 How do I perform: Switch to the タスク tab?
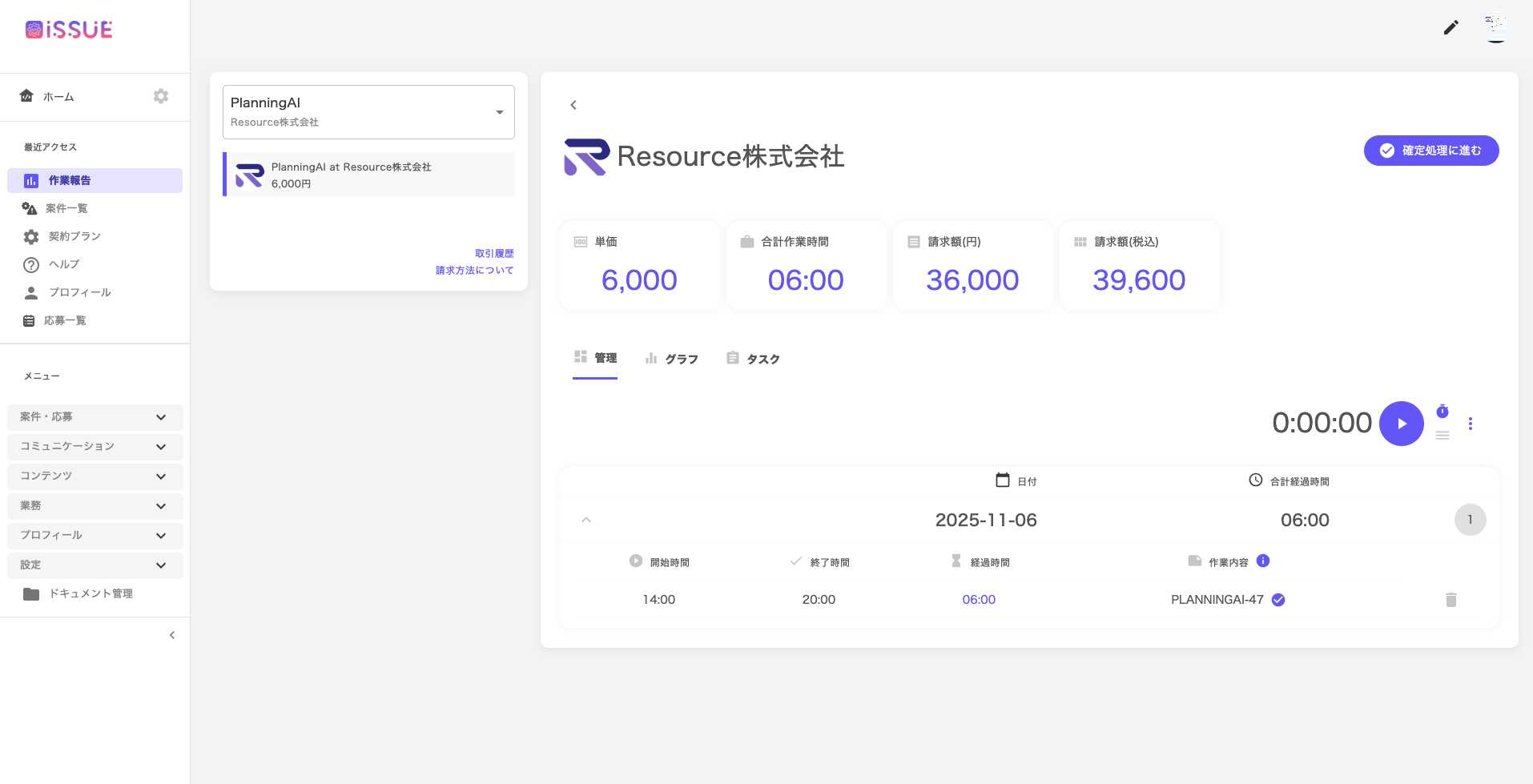753,359
